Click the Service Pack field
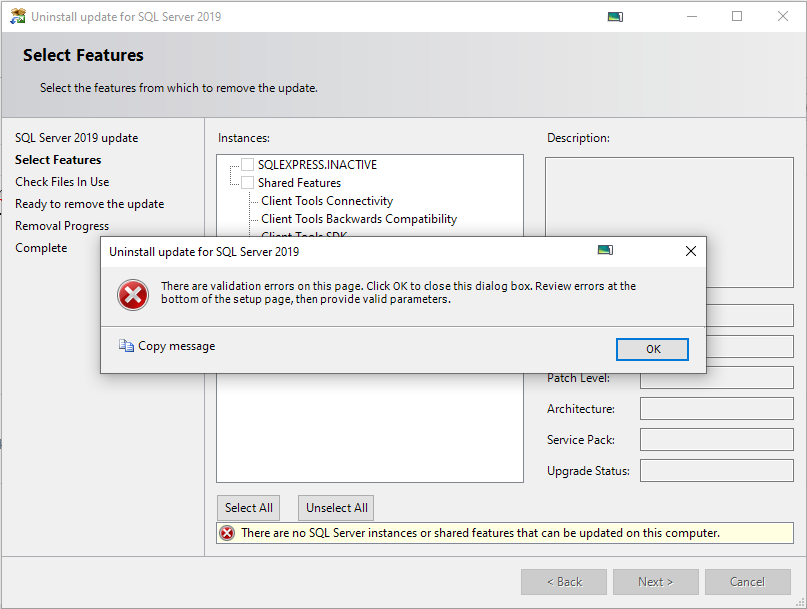 point(716,440)
